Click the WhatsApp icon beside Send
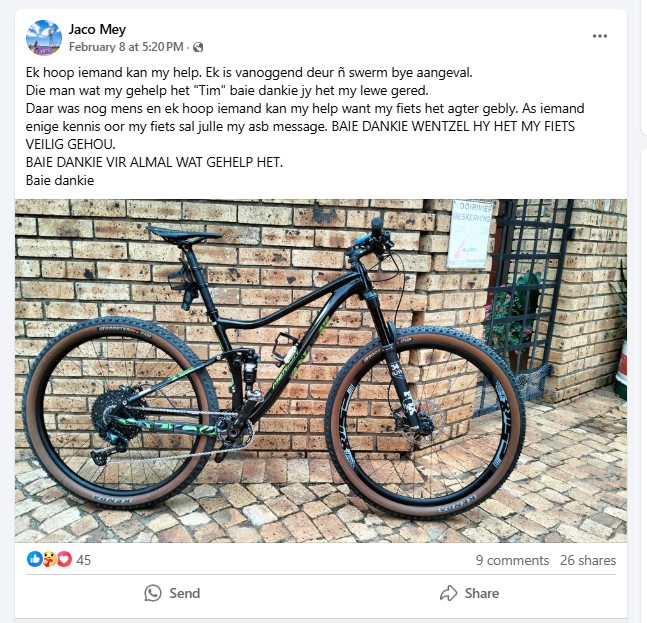This screenshot has height=623, width=647. click(x=153, y=593)
